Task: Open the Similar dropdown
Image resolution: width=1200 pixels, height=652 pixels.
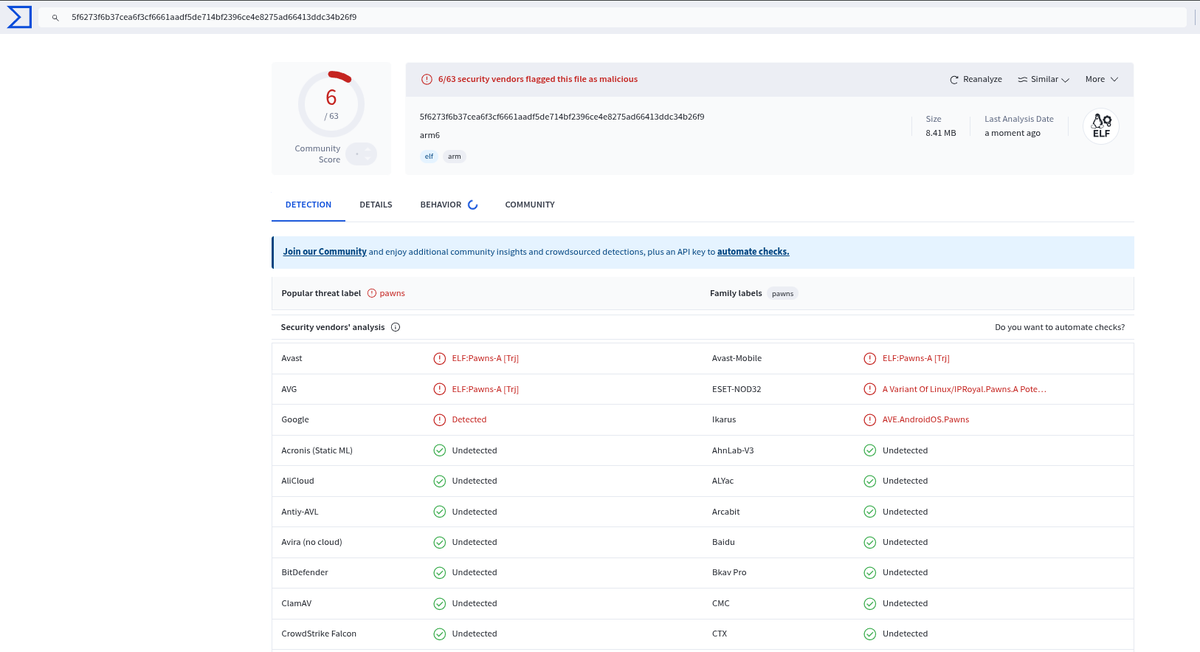Action: [1044, 79]
